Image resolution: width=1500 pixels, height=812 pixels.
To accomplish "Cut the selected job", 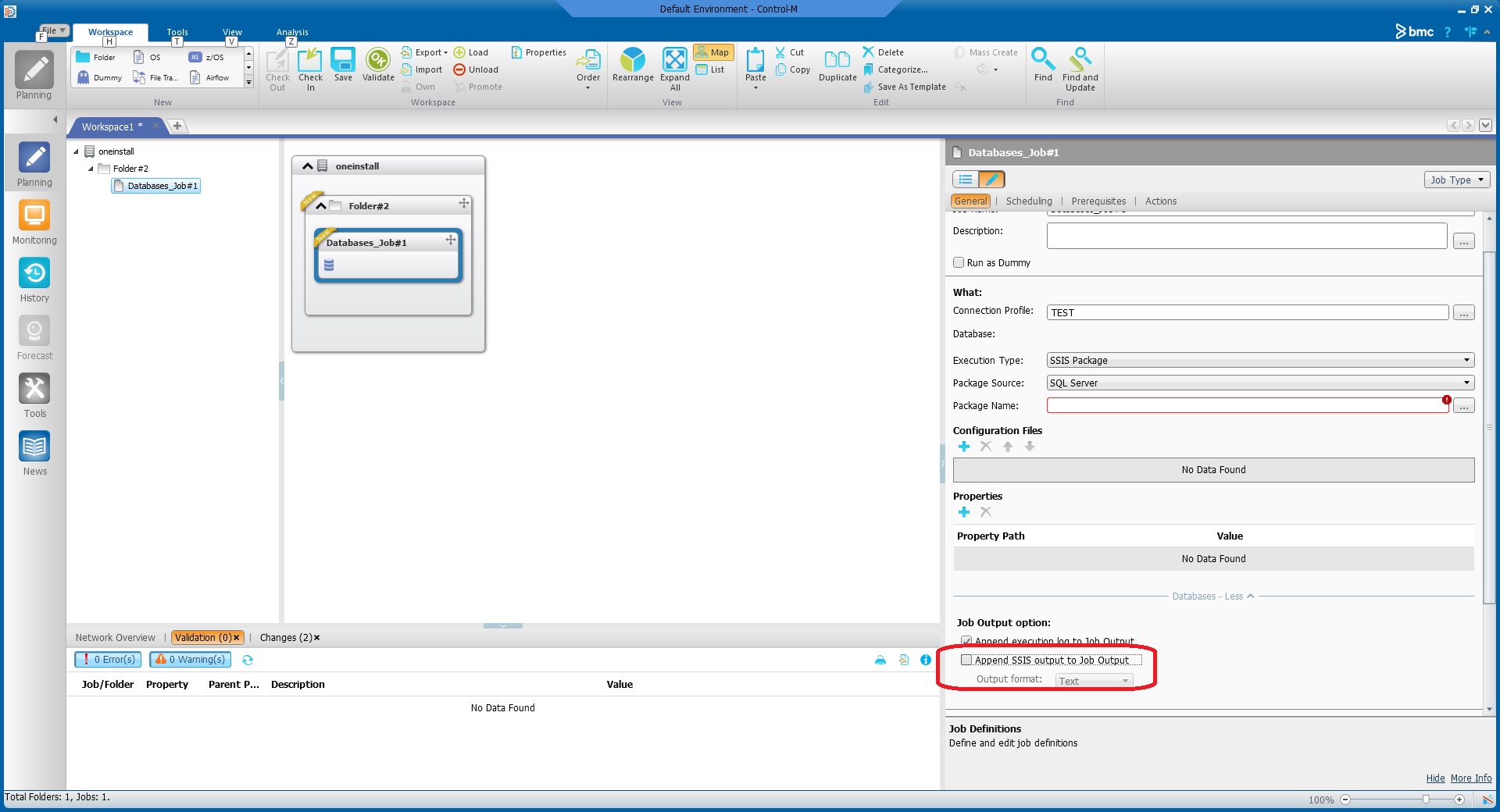I will coord(790,52).
